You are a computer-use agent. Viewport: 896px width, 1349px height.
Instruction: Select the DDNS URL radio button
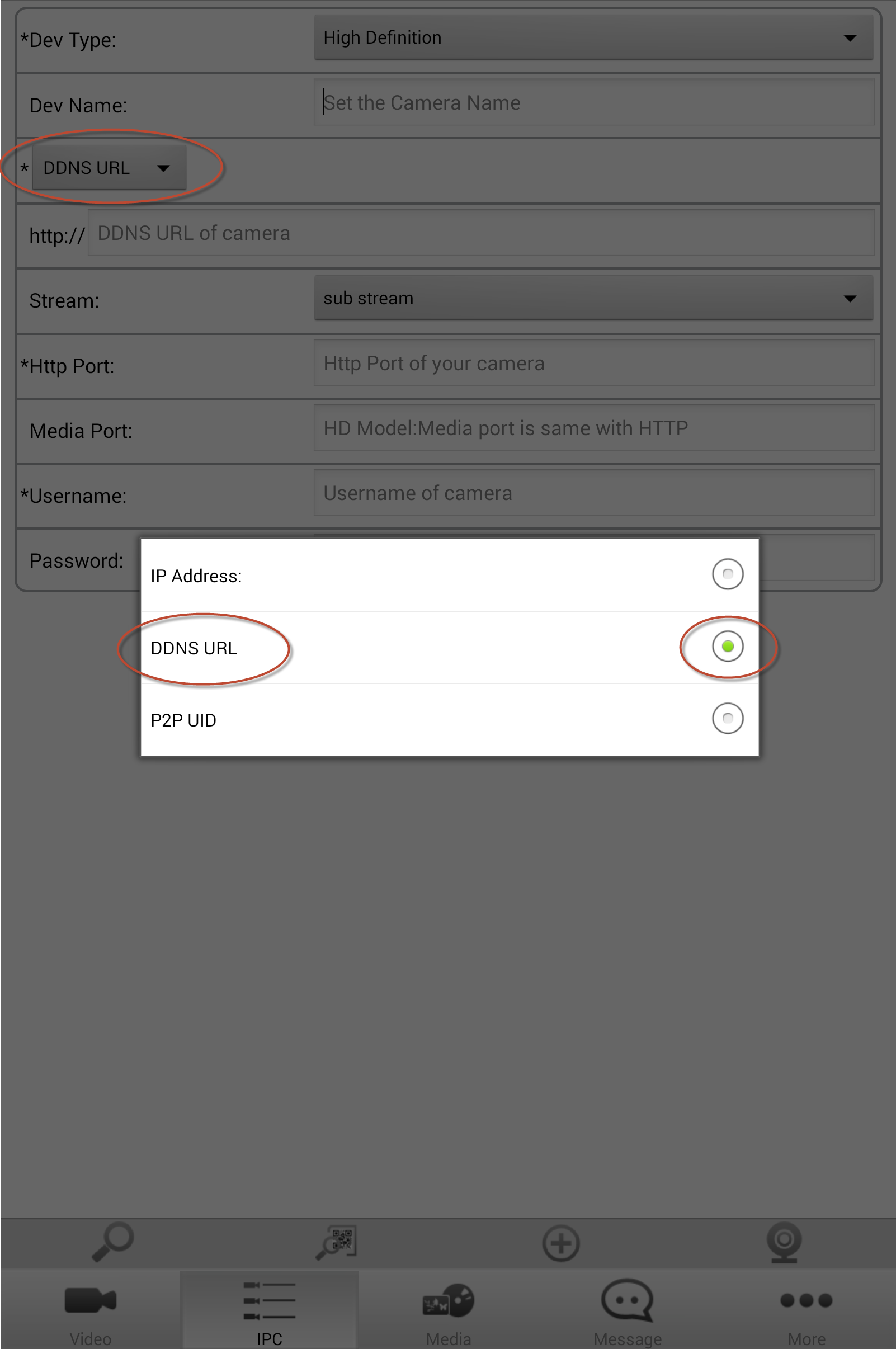point(728,646)
